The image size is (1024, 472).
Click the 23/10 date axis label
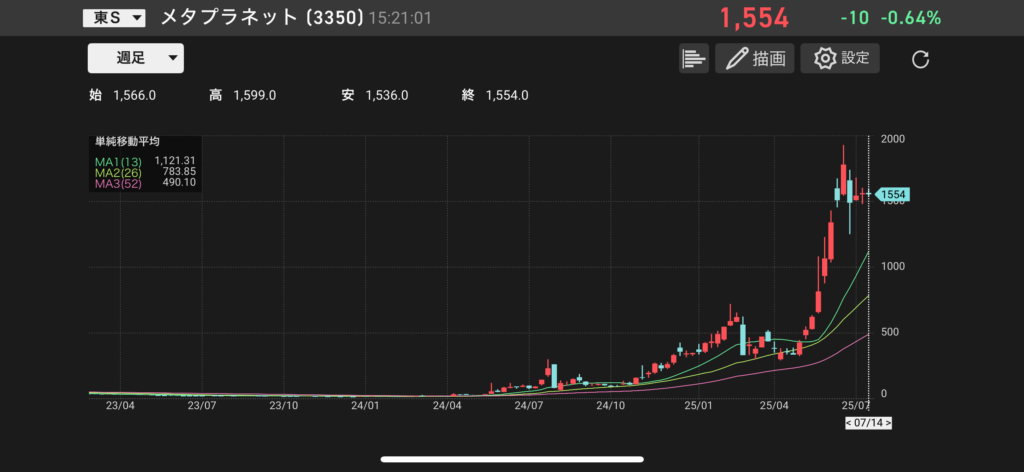click(283, 406)
